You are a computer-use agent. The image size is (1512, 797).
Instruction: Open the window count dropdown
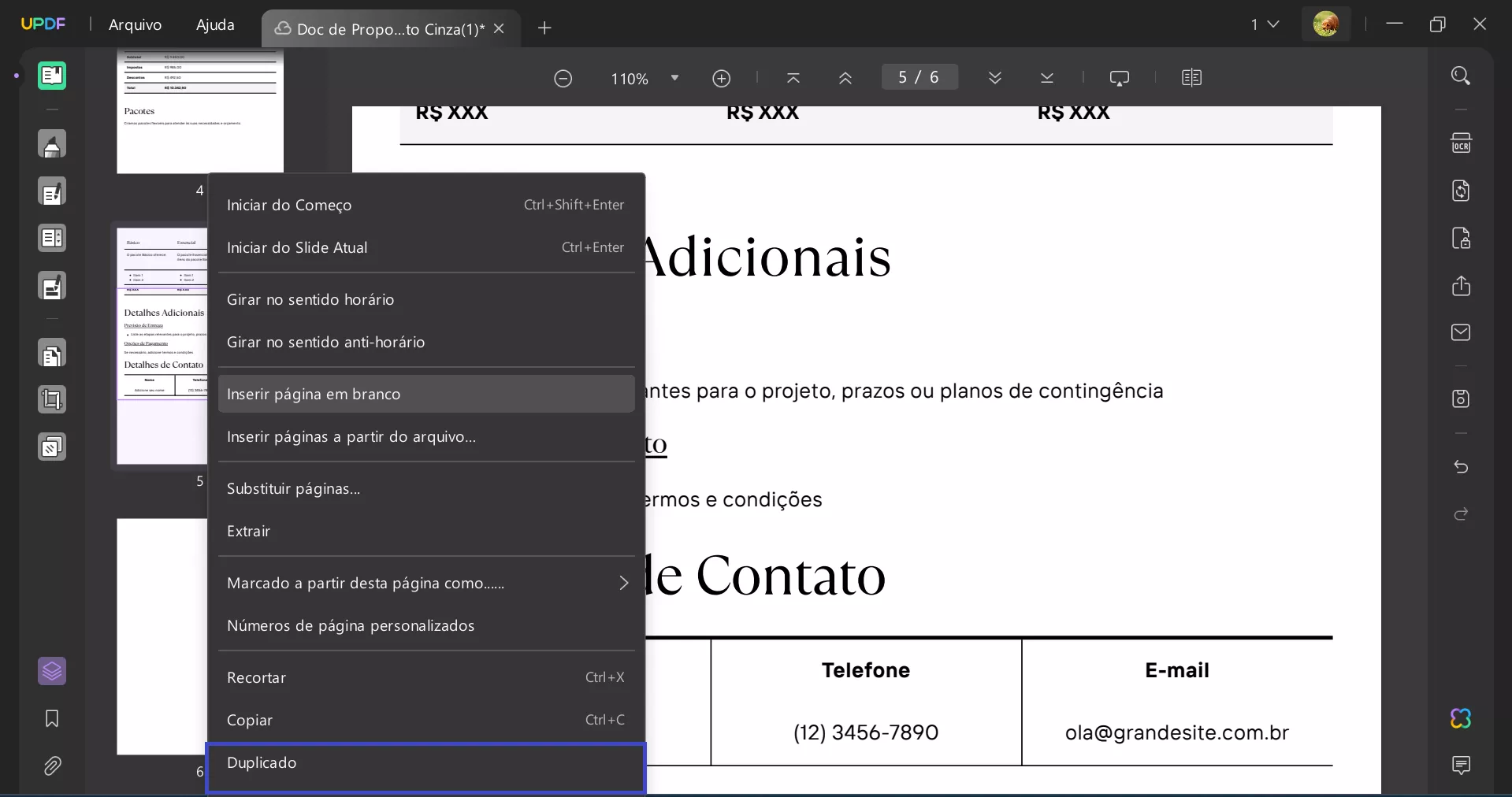click(x=1265, y=24)
